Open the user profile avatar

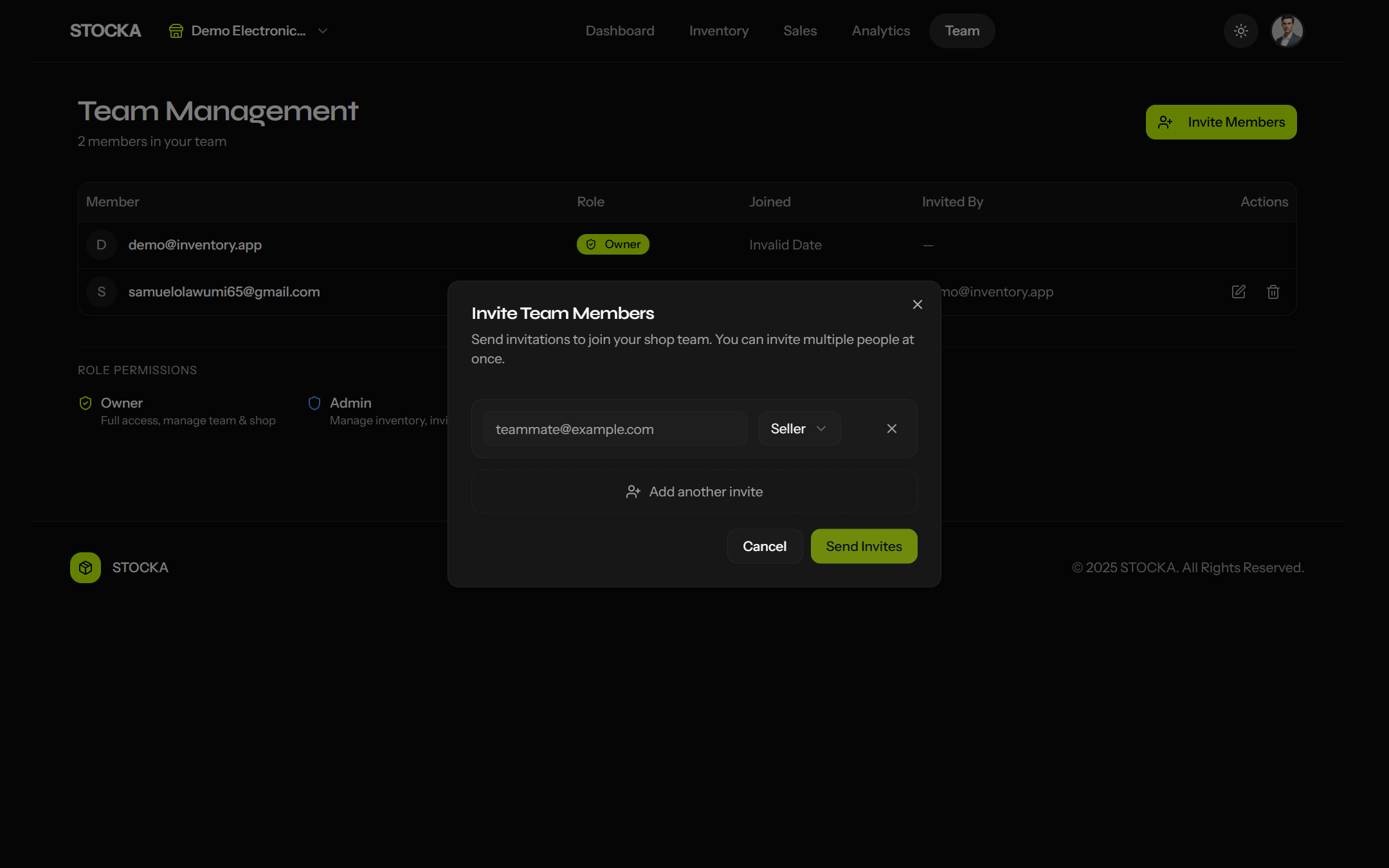(x=1287, y=31)
